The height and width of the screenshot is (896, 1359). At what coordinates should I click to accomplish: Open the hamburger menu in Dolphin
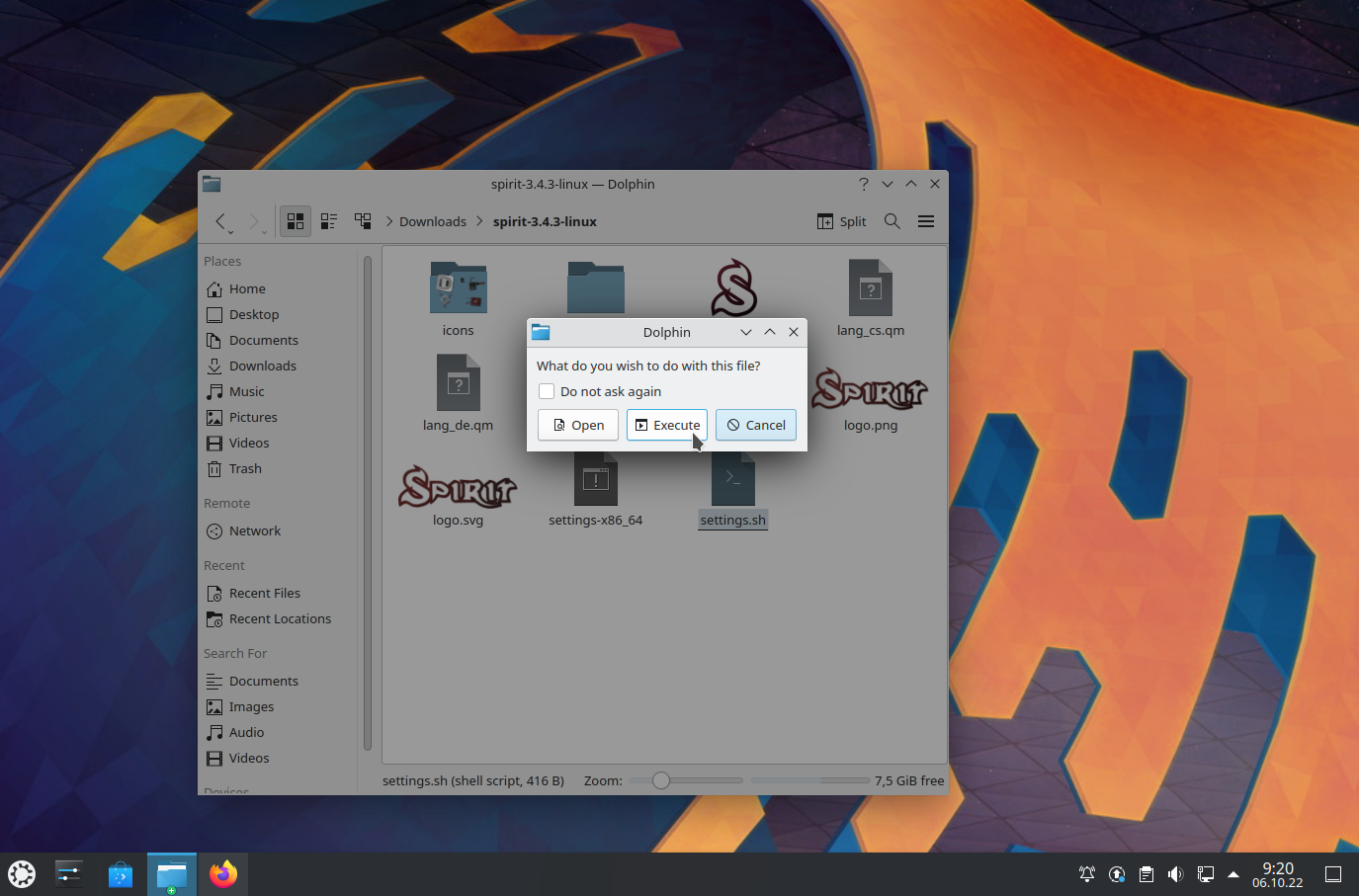pos(926,221)
